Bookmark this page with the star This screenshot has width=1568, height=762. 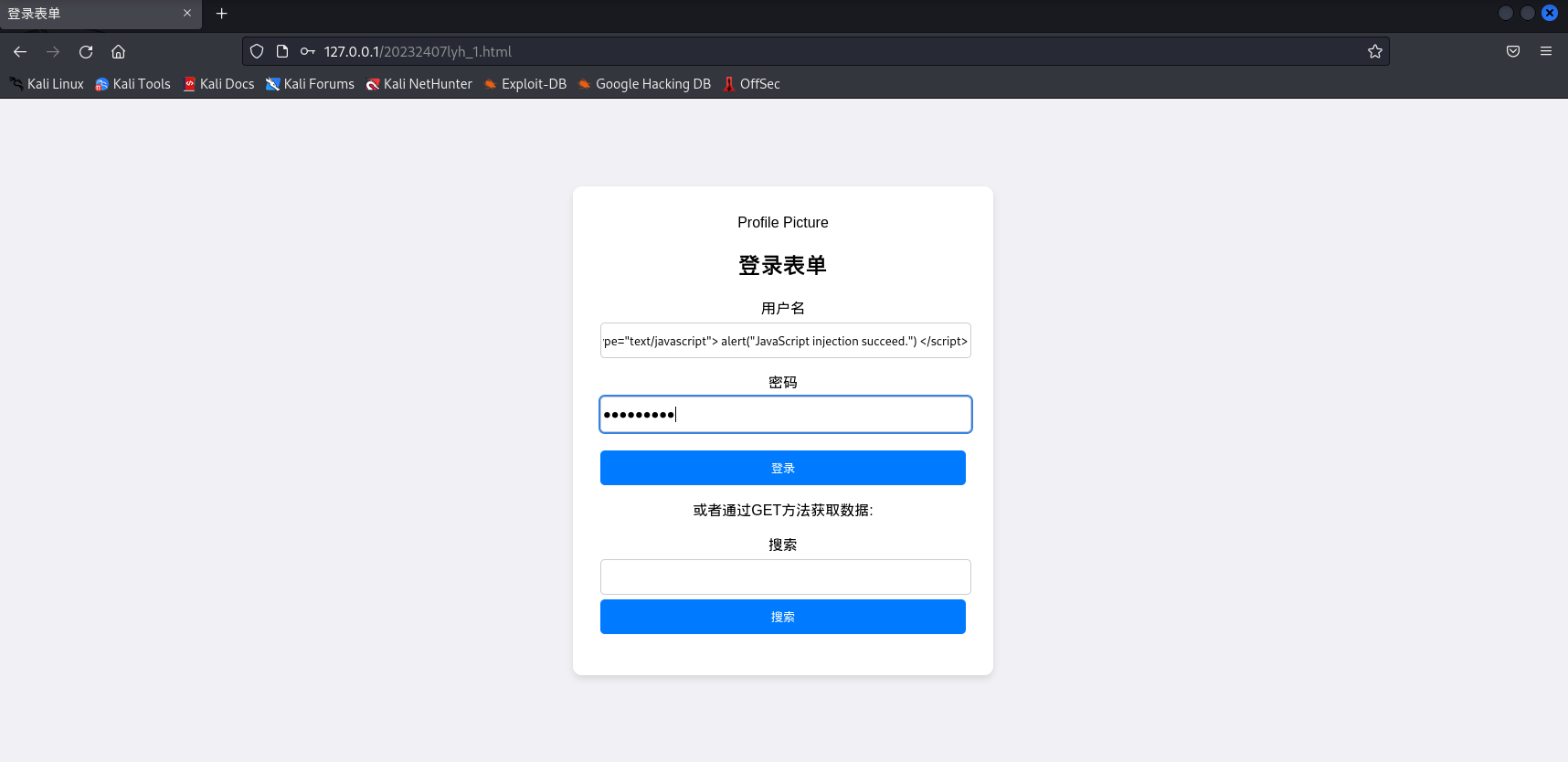tap(1374, 52)
